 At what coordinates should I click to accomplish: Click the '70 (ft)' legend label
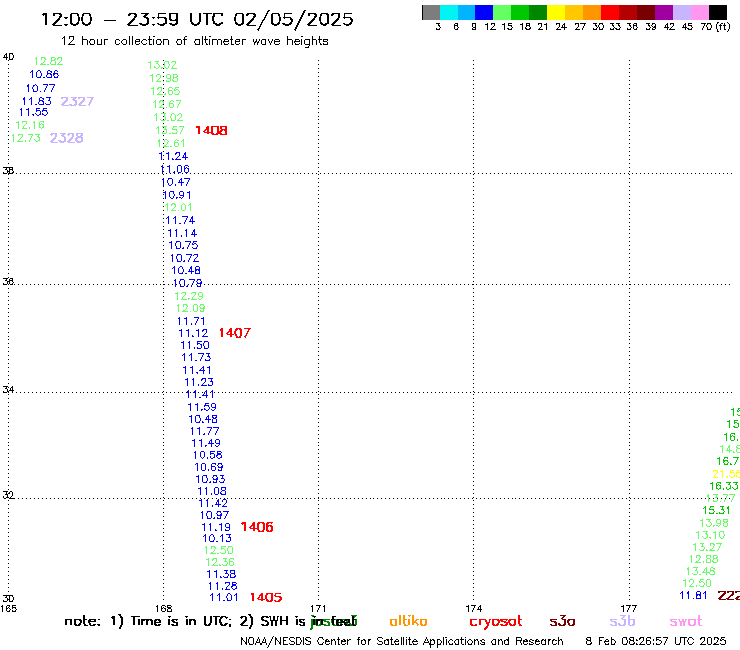pyautogui.click(x=715, y=26)
